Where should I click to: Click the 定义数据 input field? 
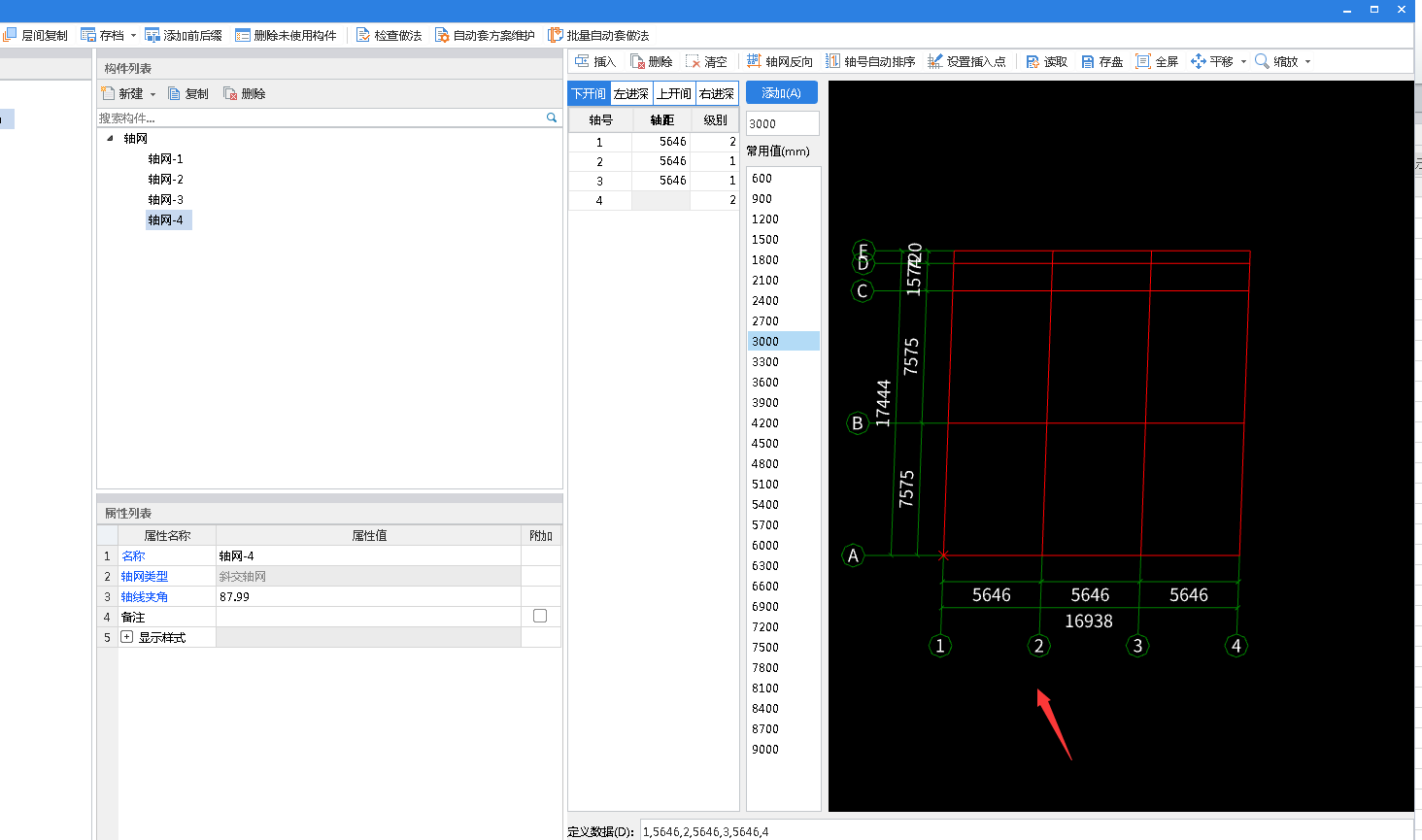click(1027, 831)
